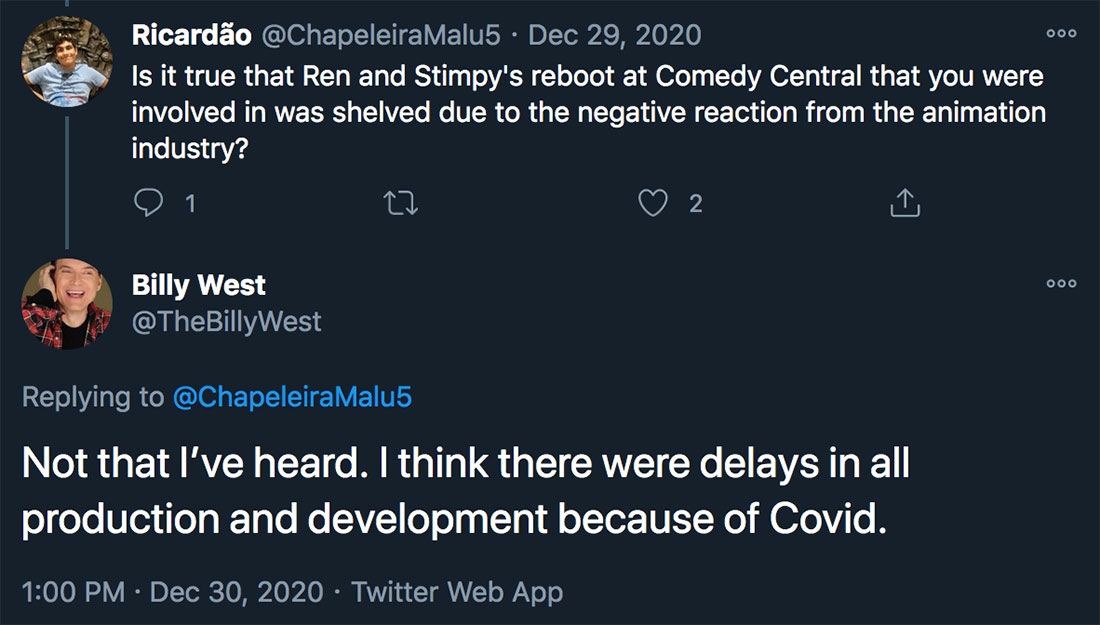Click the Ricardão display name
Viewport: 1100px width, 625px height.
[192, 35]
